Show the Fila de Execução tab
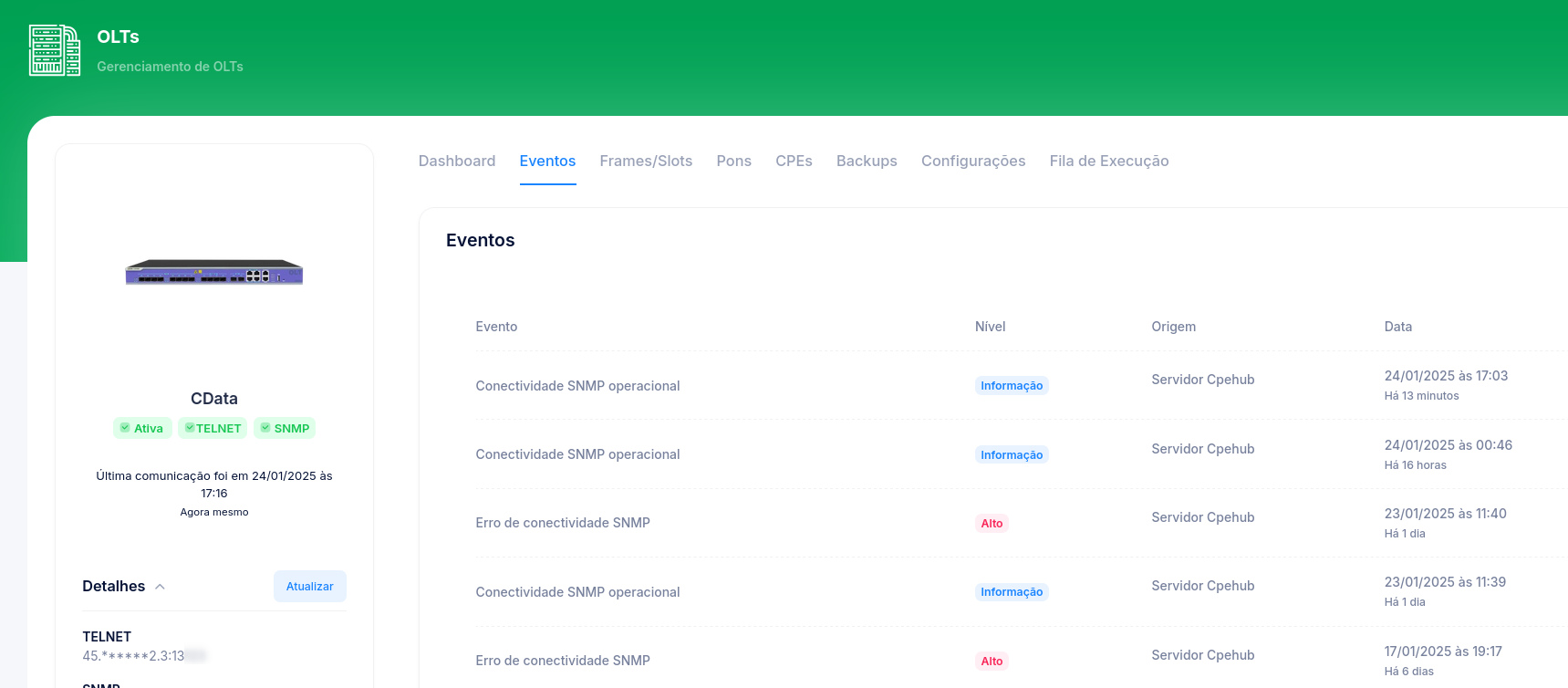The height and width of the screenshot is (688, 1568). (1109, 161)
